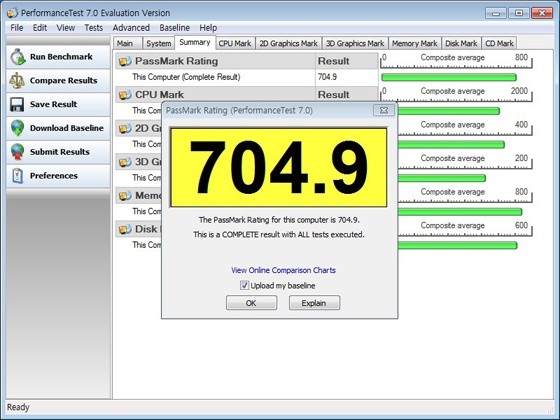
Task: Click the Download Baseline button label
Action: pyautogui.click(x=67, y=128)
